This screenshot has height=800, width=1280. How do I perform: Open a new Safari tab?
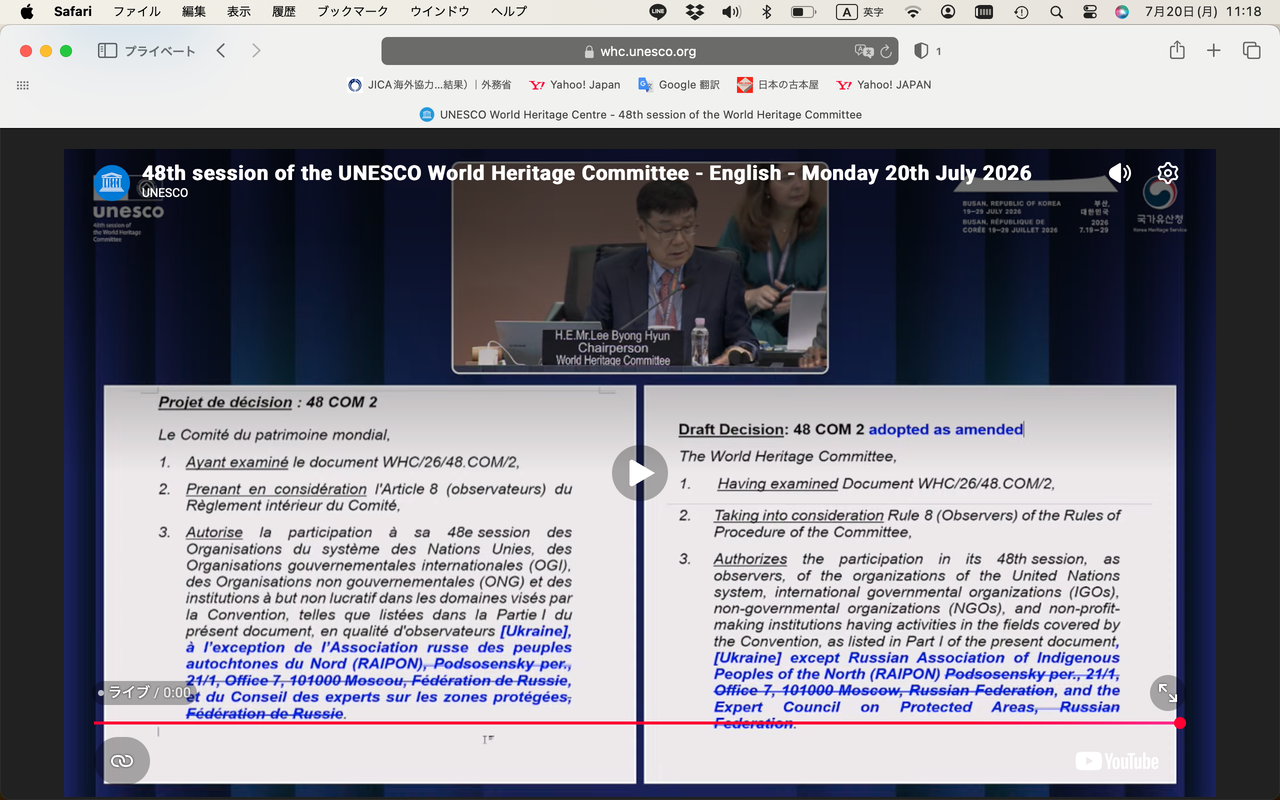click(1214, 51)
